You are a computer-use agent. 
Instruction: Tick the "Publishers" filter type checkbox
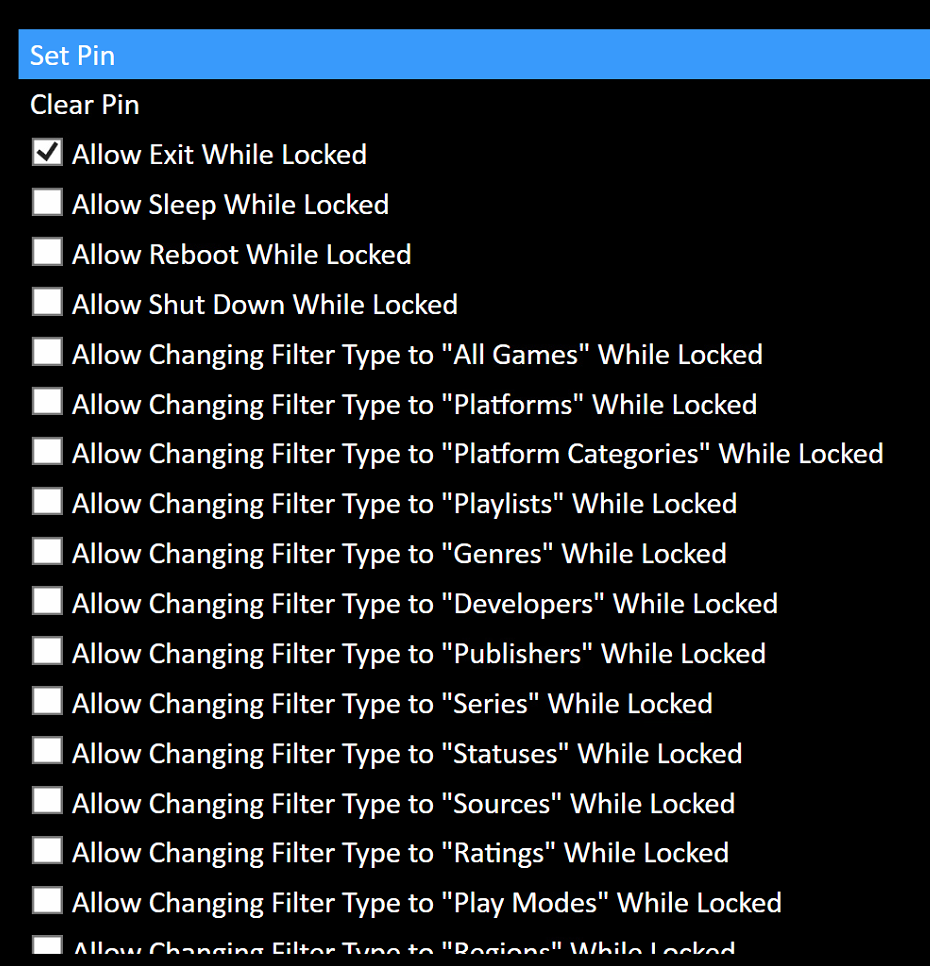(x=47, y=653)
